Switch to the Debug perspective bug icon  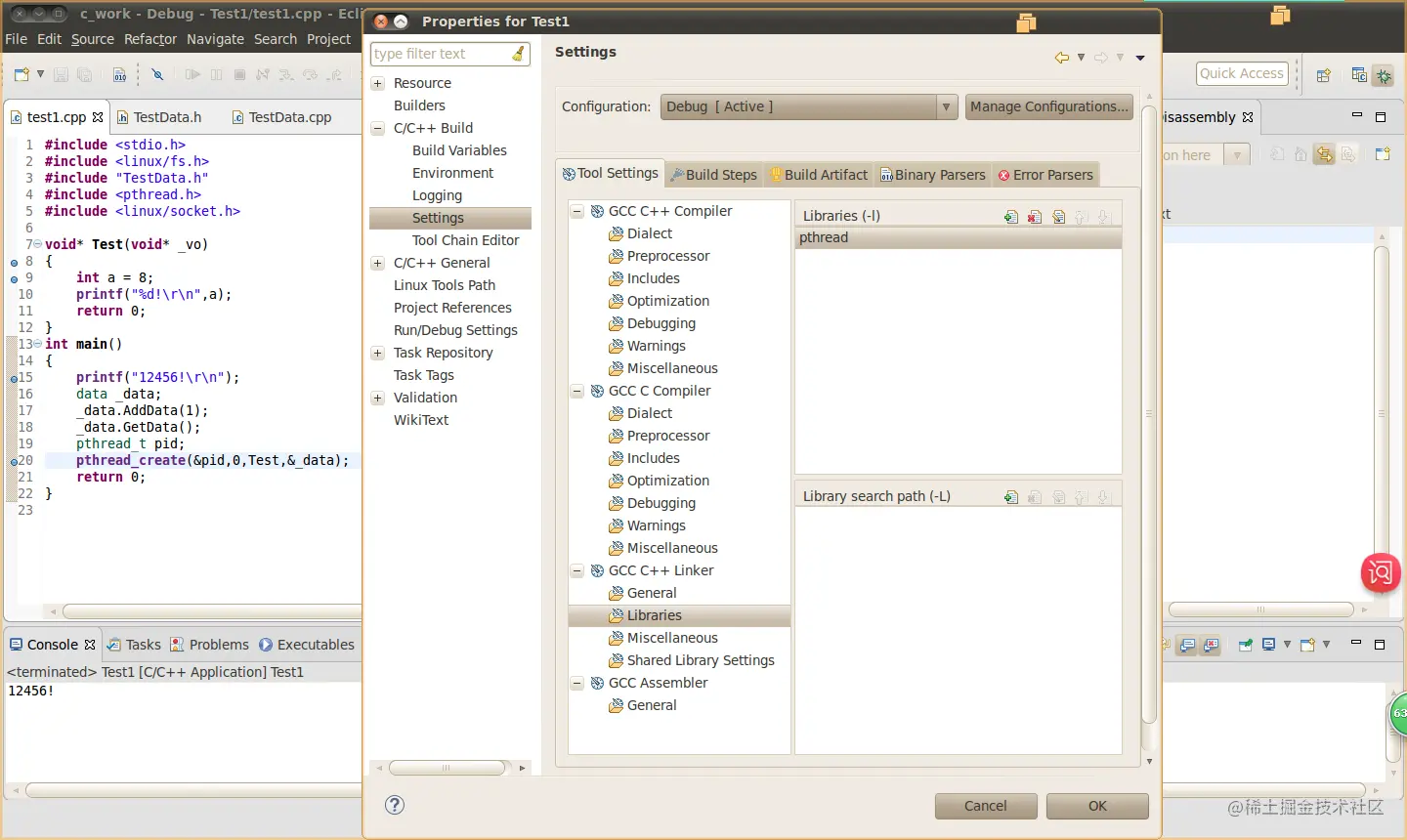tap(1384, 75)
